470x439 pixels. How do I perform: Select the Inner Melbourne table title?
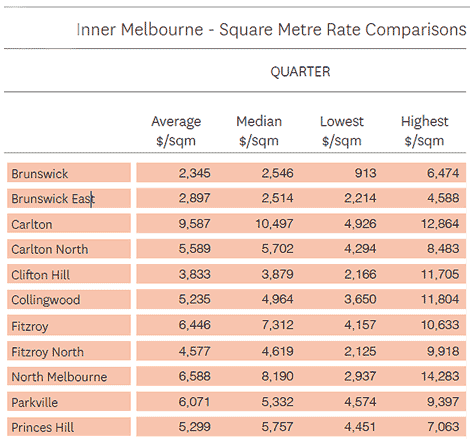coord(271,30)
